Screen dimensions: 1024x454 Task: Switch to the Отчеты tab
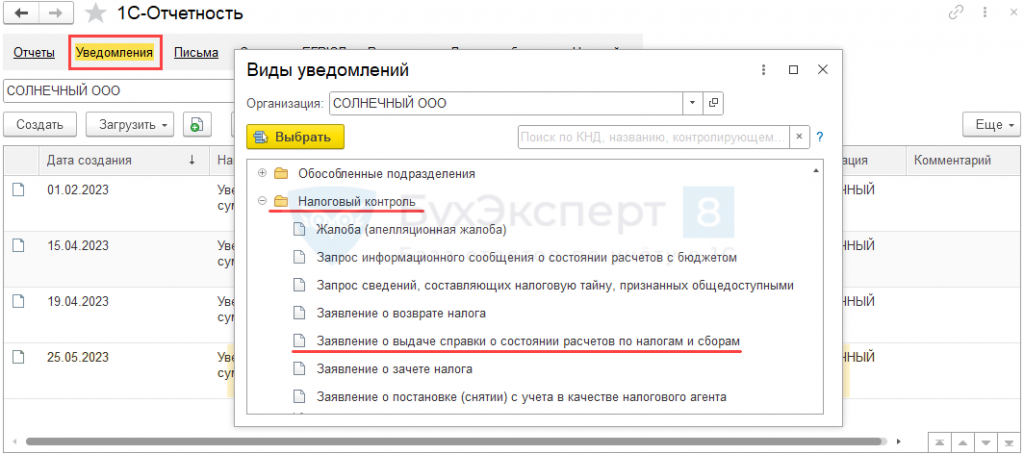[33, 53]
